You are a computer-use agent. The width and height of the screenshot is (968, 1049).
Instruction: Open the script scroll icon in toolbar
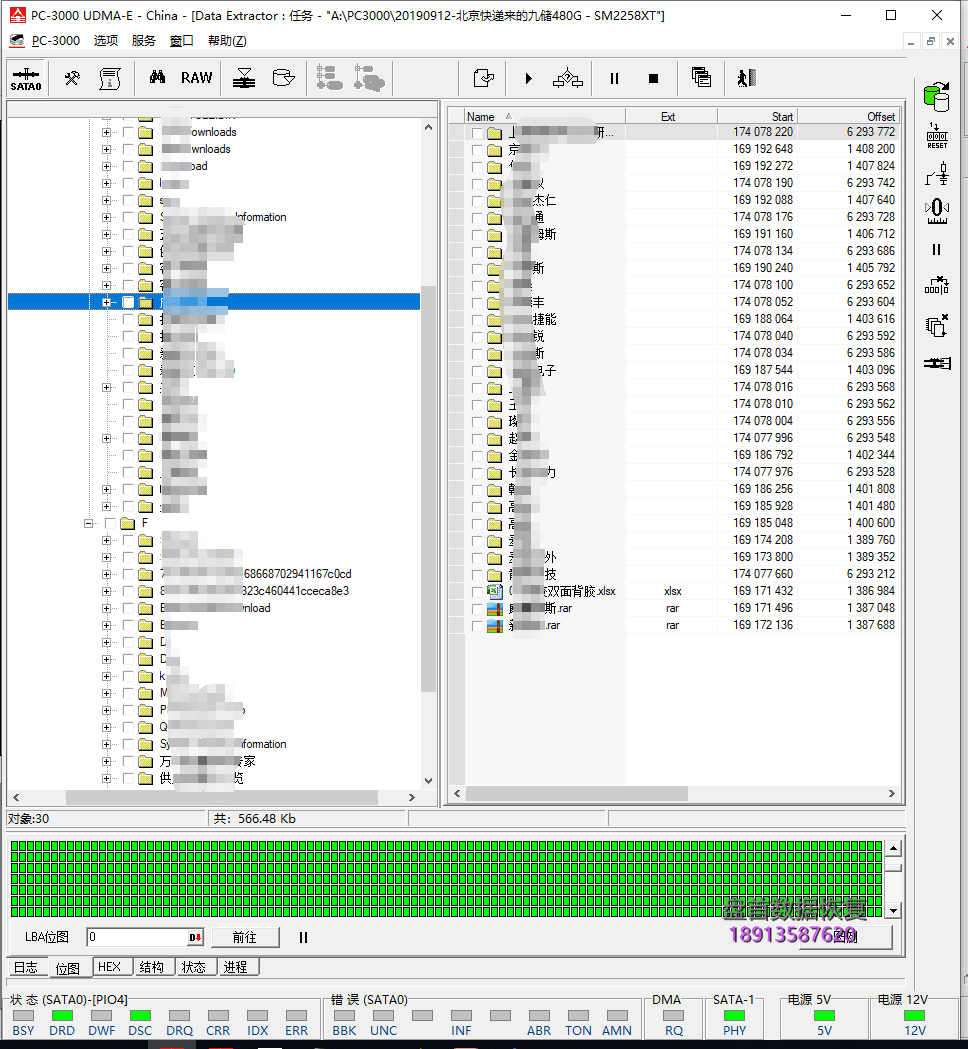pyautogui.click(x=110, y=78)
